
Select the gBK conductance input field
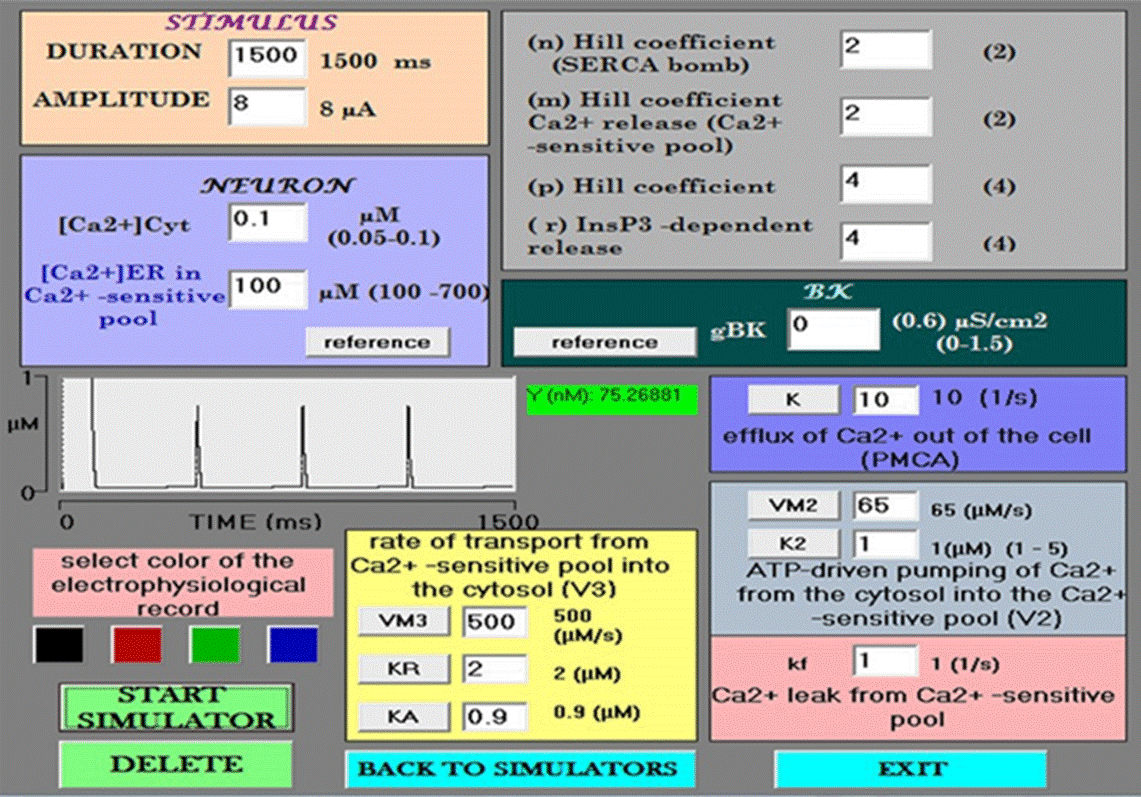(834, 329)
